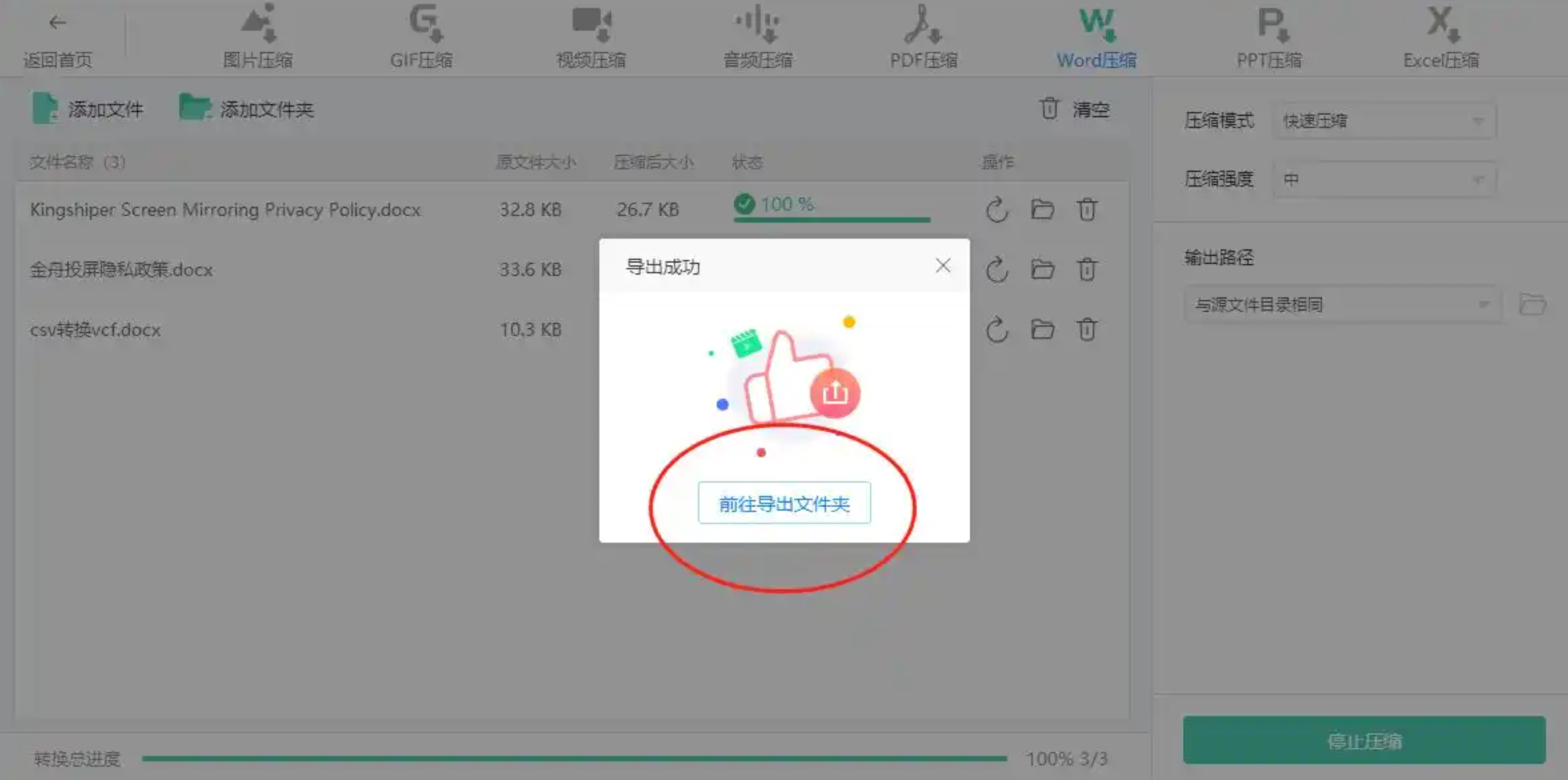Switch to 视频压缩 video compression
Screen dimensions: 1568x780
pos(591,37)
